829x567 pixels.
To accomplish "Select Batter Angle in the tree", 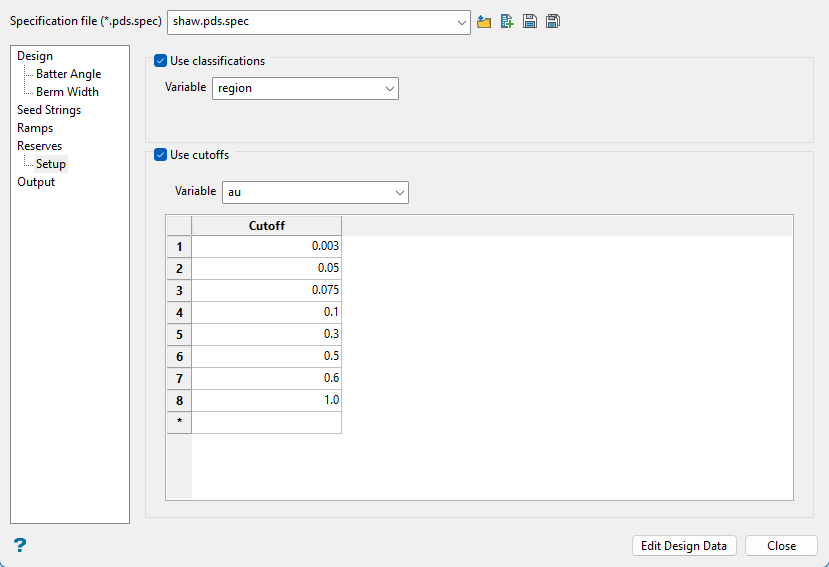I will pyautogui.click(x=68, y=74).
